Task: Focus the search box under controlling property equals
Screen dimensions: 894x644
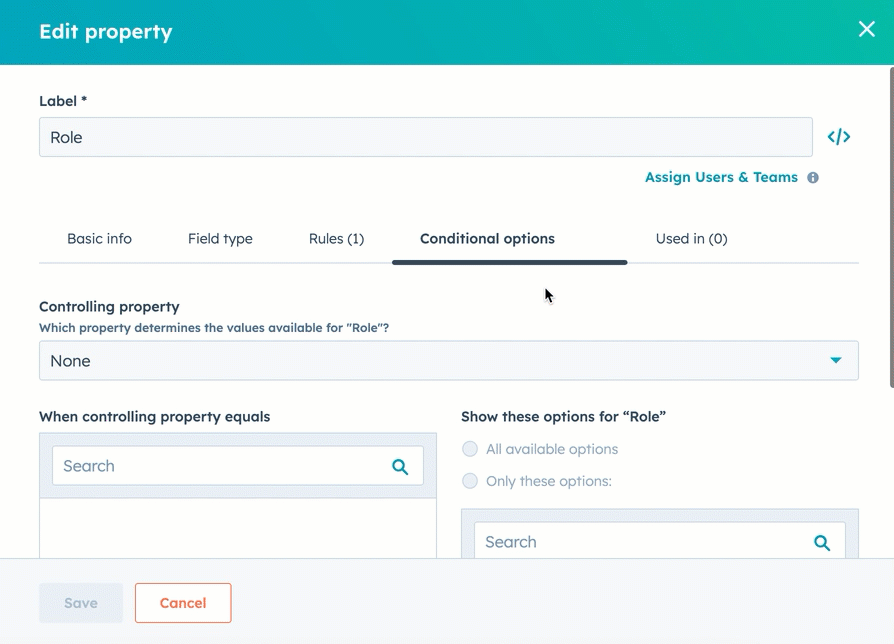Action: click(220, 466)
